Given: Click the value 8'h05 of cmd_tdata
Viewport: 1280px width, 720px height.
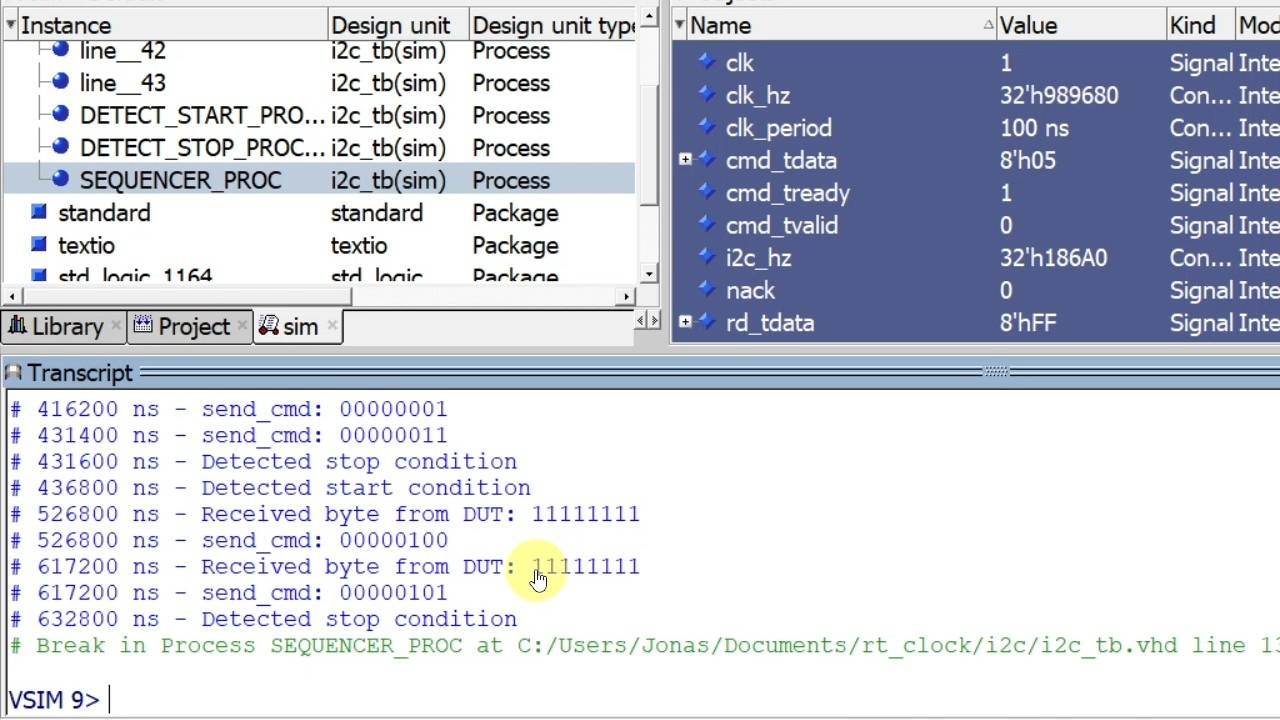Looking at the screenshot, I should 1027,160.
